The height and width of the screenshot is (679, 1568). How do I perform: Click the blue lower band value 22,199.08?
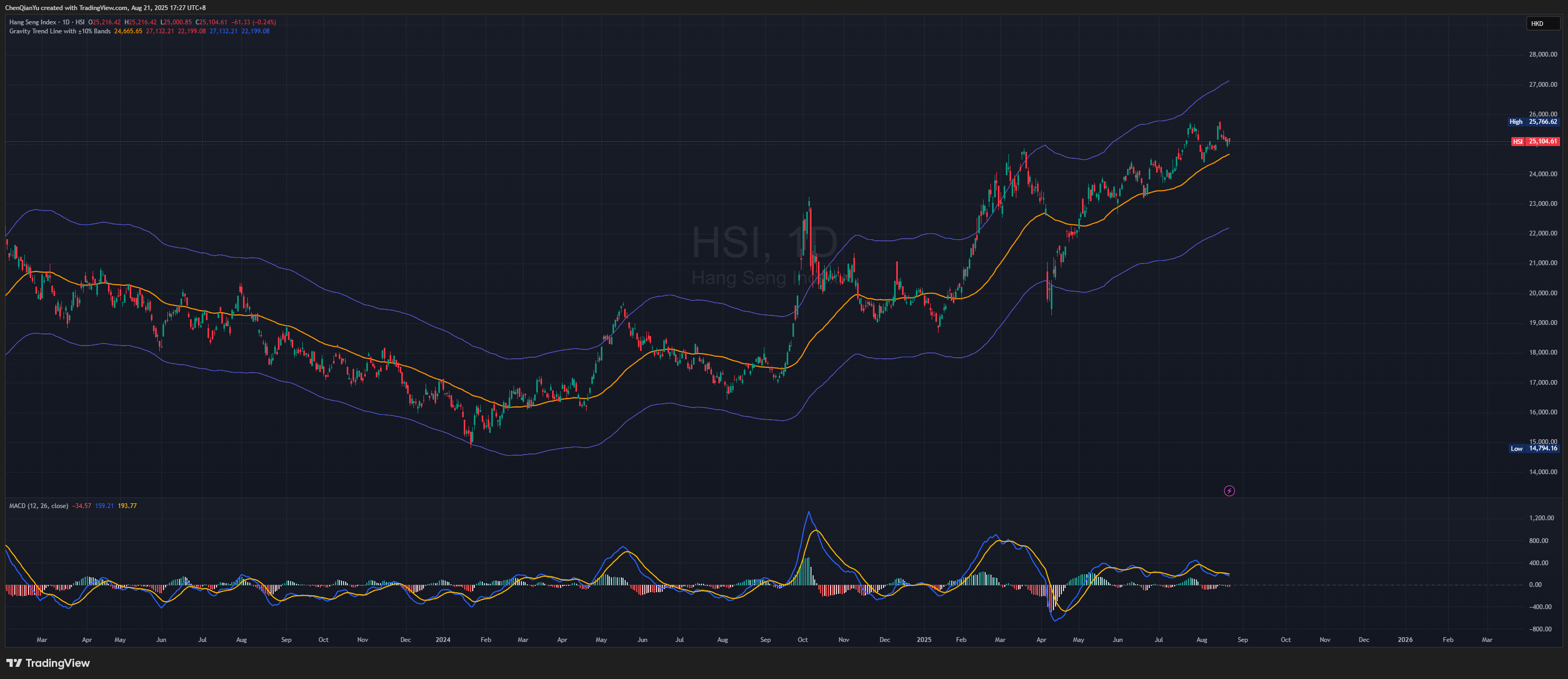(x=256, y=31)
